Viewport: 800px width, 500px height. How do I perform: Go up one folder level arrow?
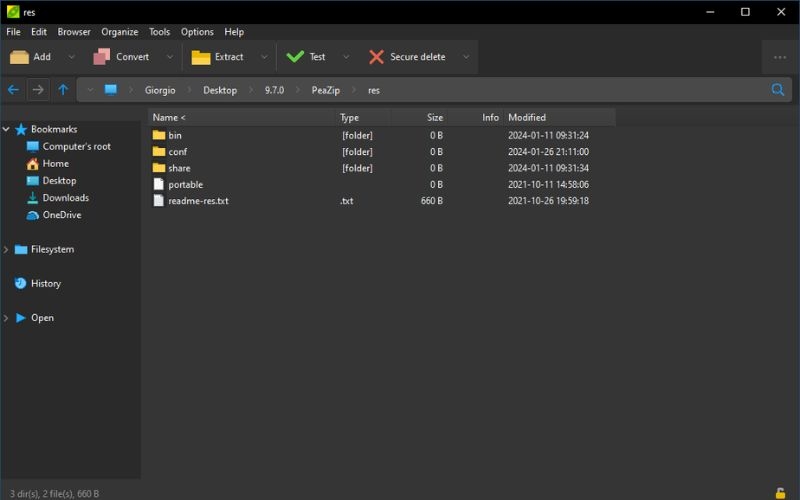(x=63, y=90)
